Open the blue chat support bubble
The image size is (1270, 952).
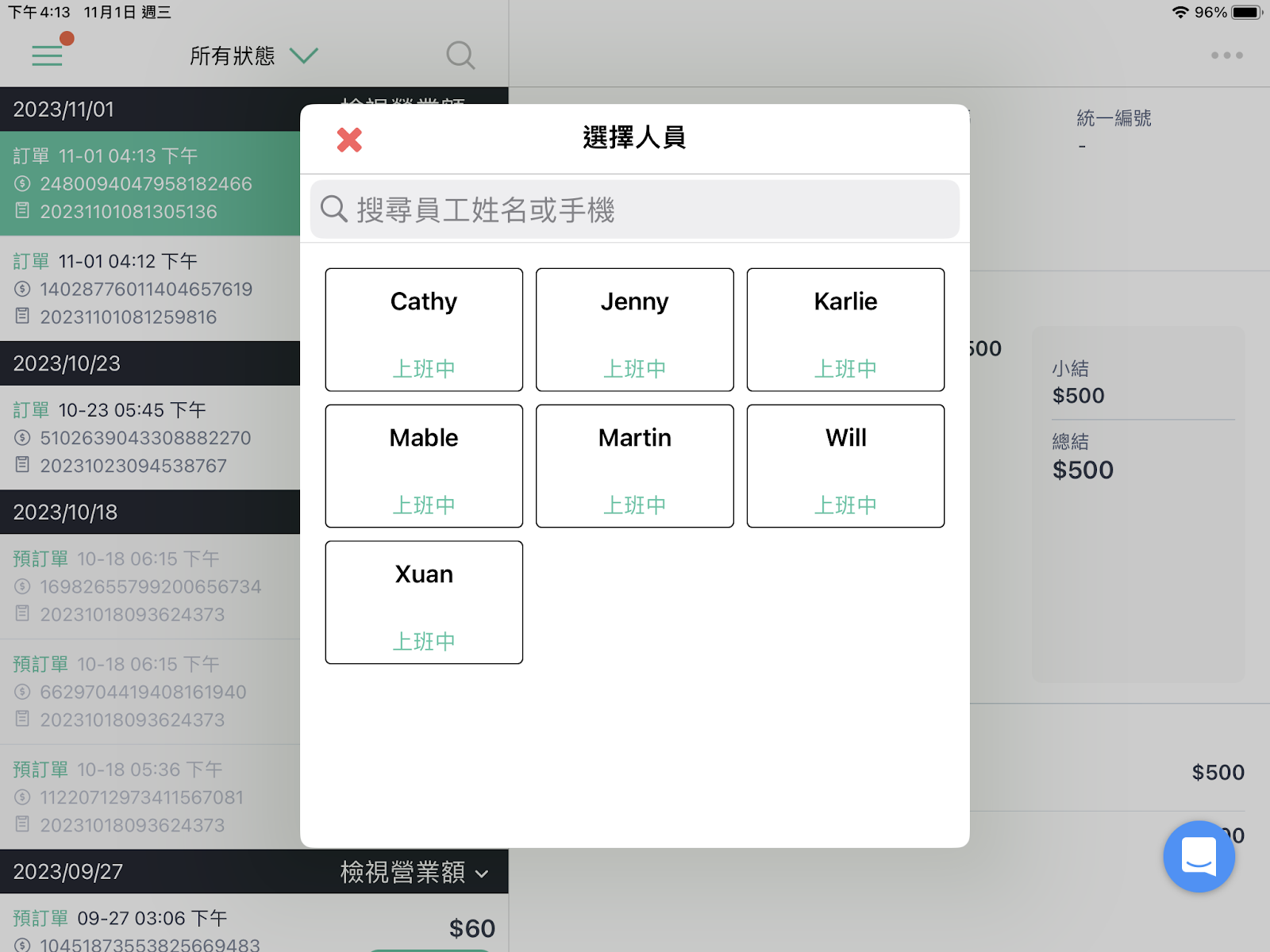(1199, 856)
